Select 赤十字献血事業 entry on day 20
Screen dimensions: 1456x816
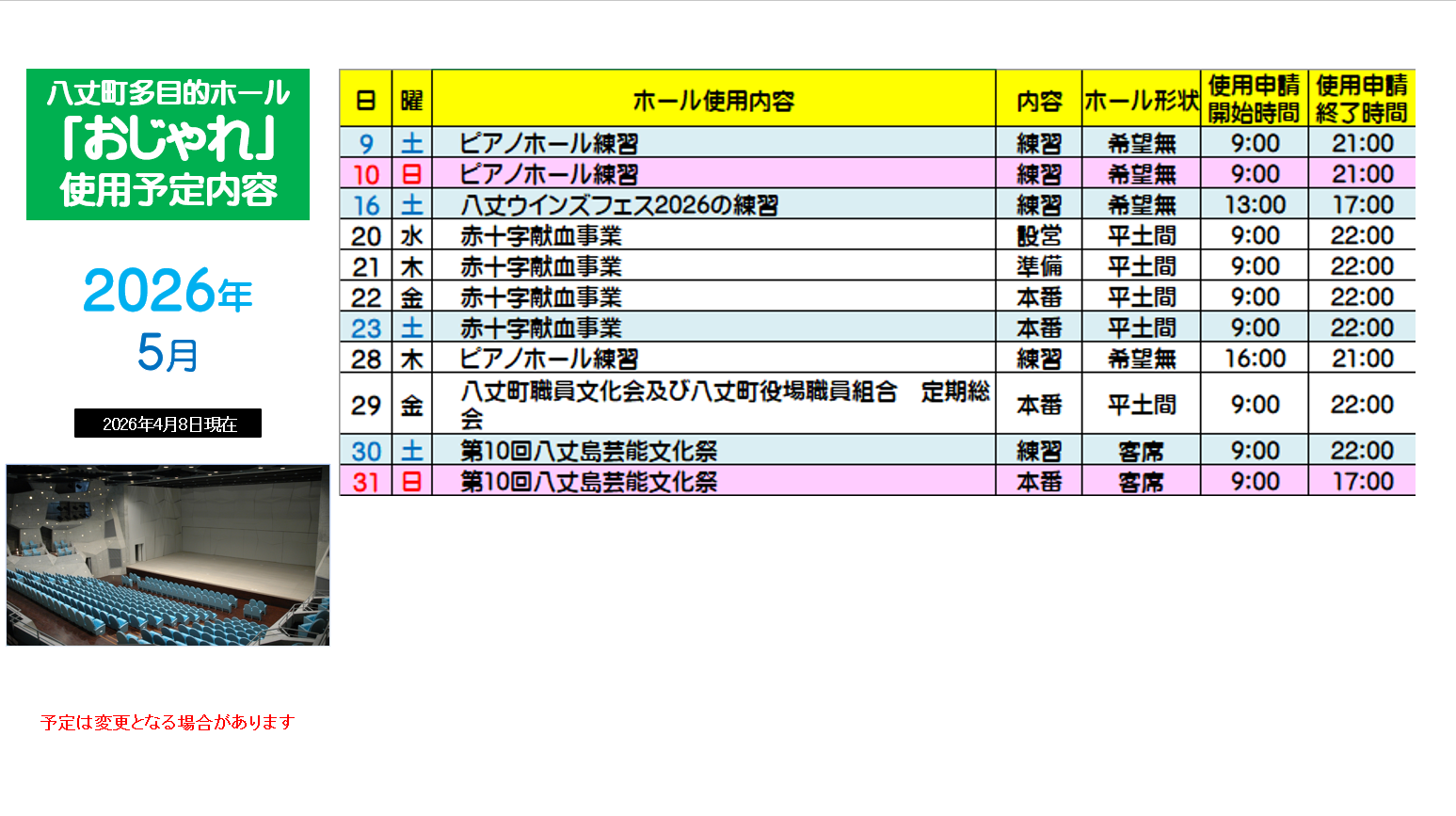(541, 236)
